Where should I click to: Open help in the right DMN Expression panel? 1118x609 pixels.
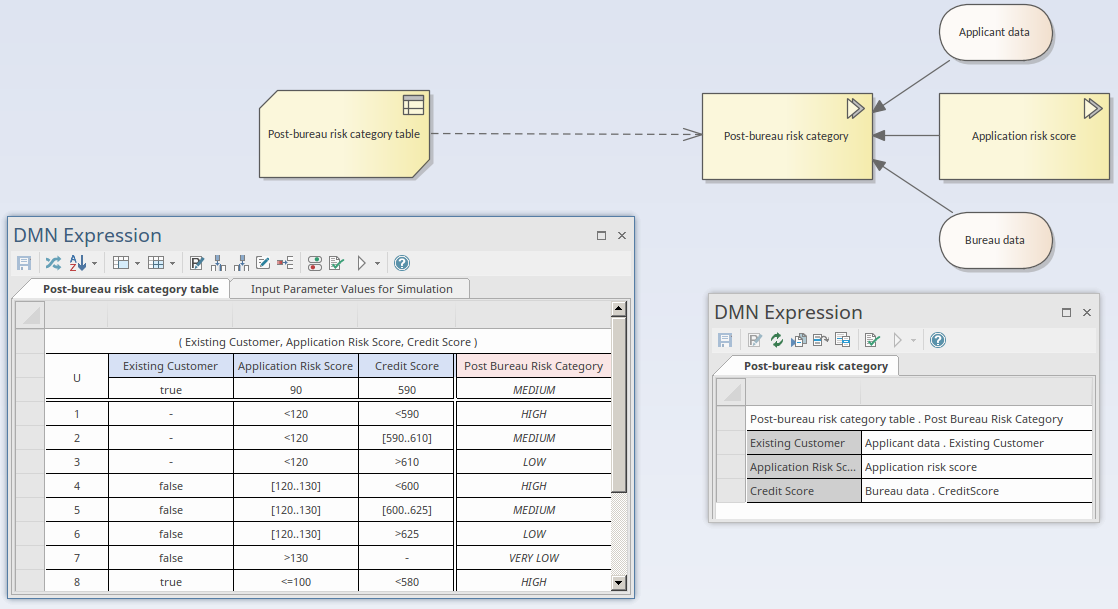(x=938, y=340)
